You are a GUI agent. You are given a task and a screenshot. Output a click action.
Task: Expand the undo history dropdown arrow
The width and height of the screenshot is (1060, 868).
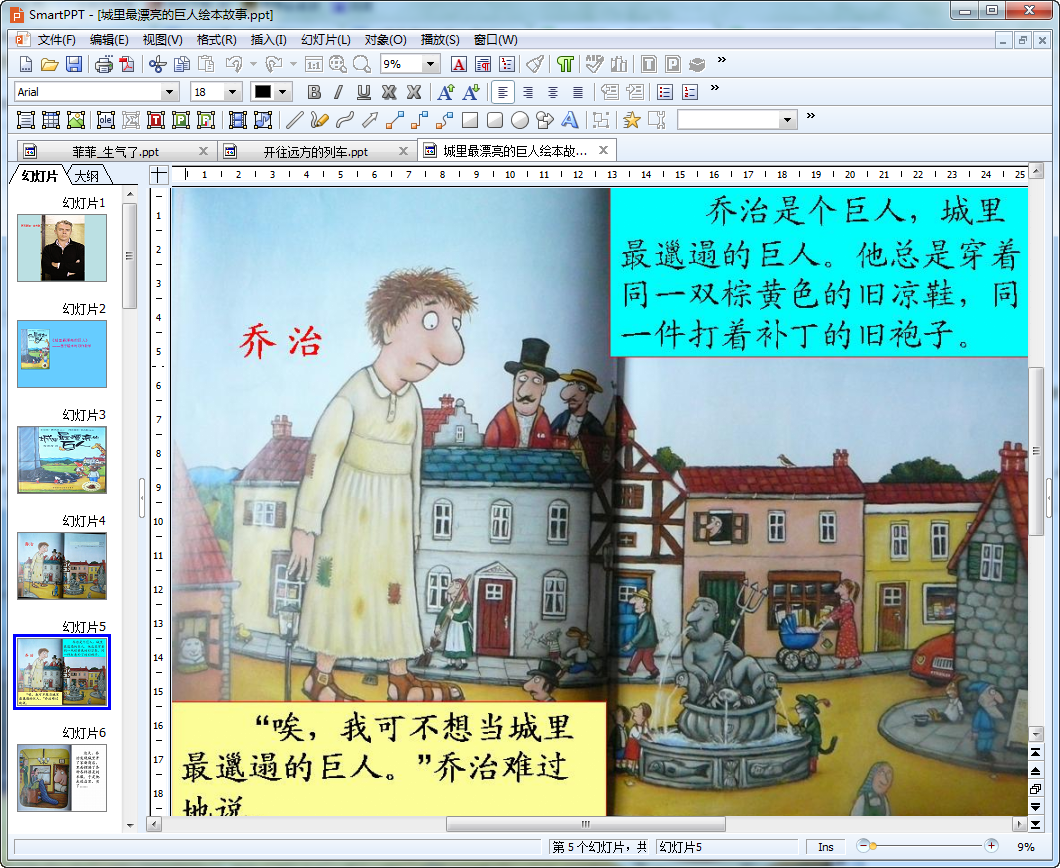(x=254, y=64)
